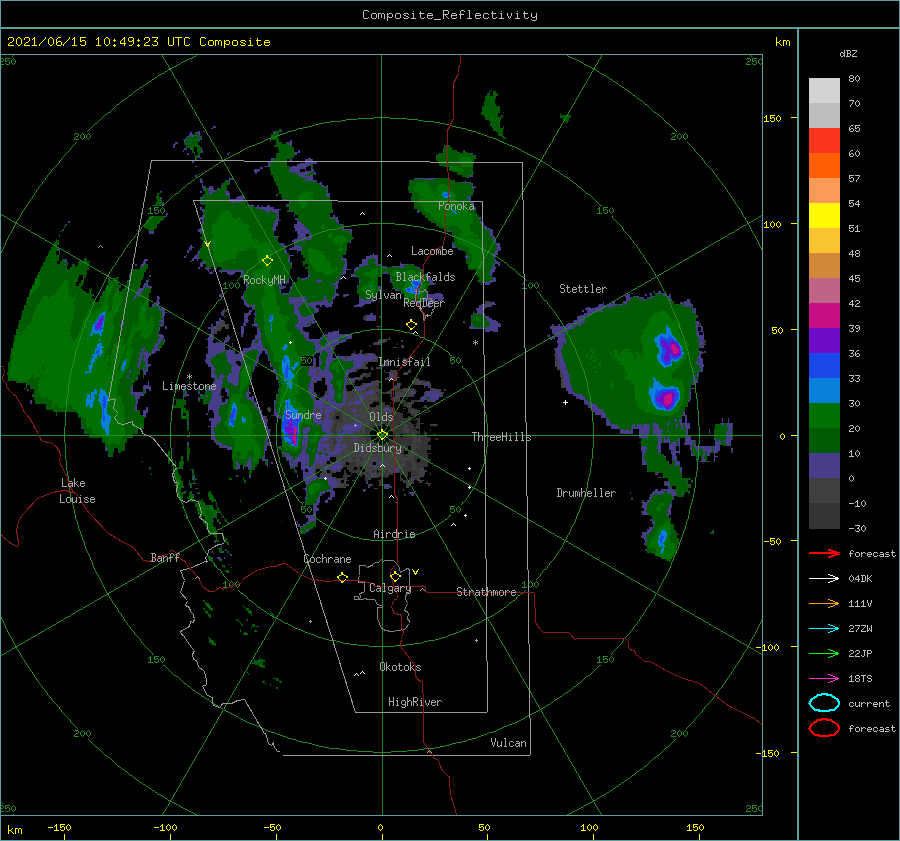Click the Lake Louise label
The width and height of the screenshot is (900, 841).
click(77, 491)
